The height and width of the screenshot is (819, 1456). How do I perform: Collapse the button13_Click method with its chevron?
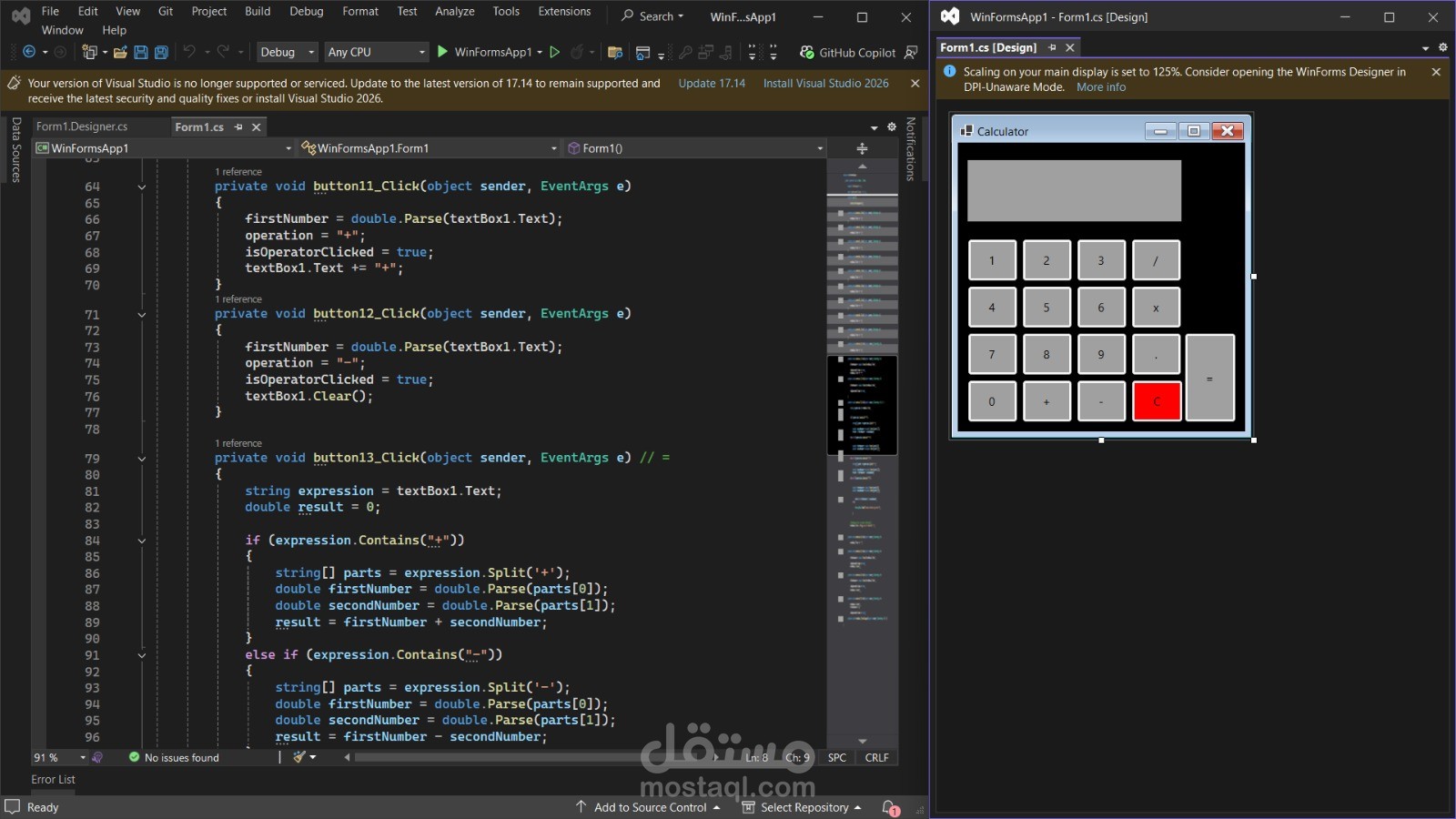[142, 458]
